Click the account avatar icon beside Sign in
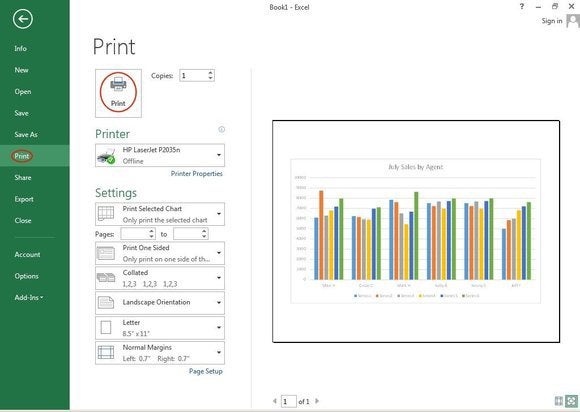The width and height of the screenshot is (580, 412). [x=573, y=21]
